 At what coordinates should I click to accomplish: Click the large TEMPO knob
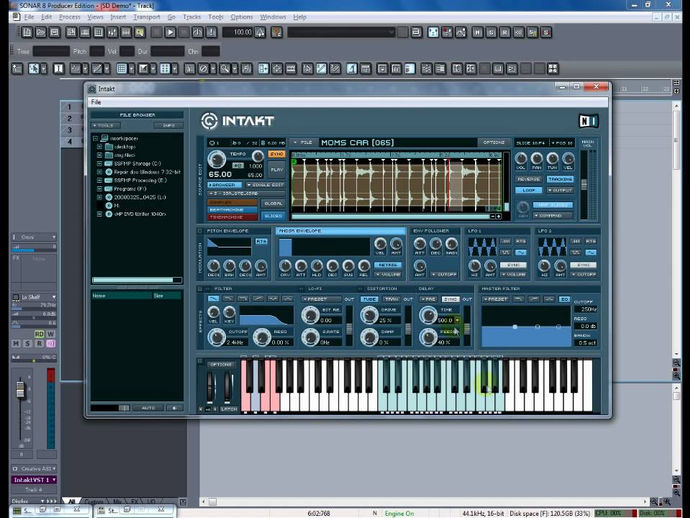click(x=217, y=159)
